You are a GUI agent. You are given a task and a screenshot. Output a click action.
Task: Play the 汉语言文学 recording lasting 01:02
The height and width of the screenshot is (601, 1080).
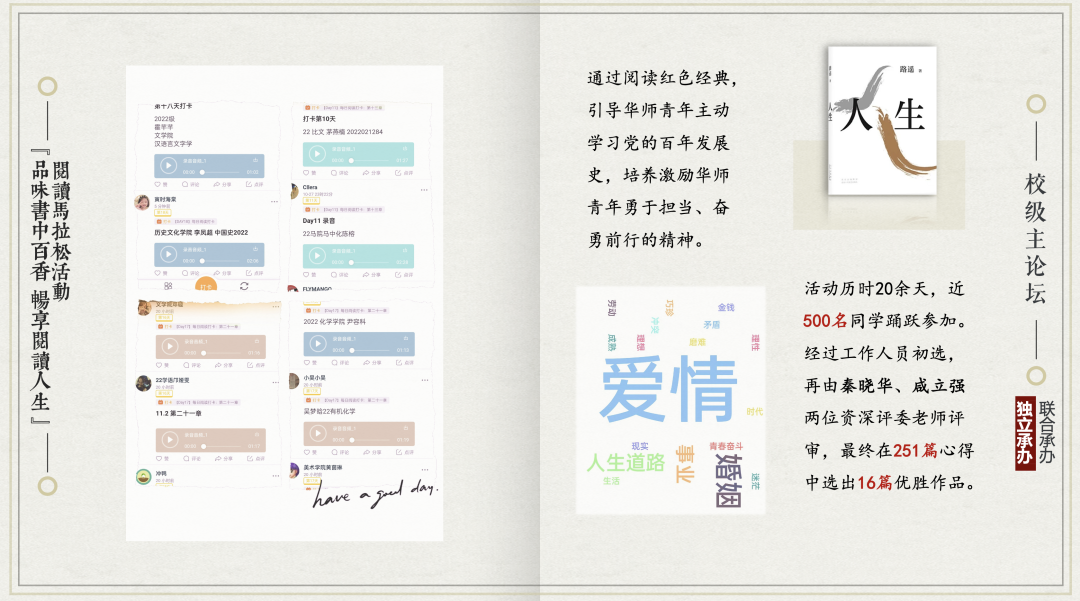pos(169,165)
